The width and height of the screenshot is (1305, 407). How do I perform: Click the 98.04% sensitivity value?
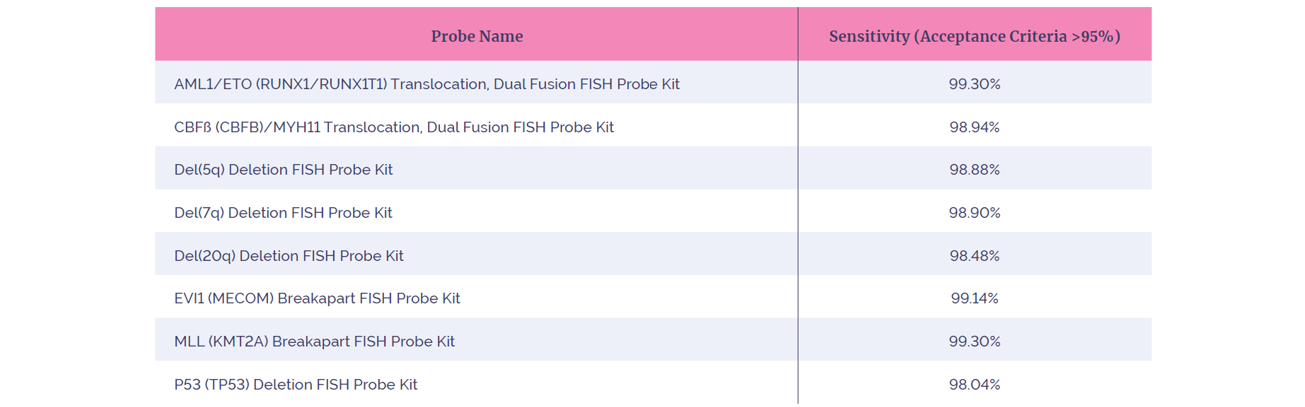tap(975, 384)
